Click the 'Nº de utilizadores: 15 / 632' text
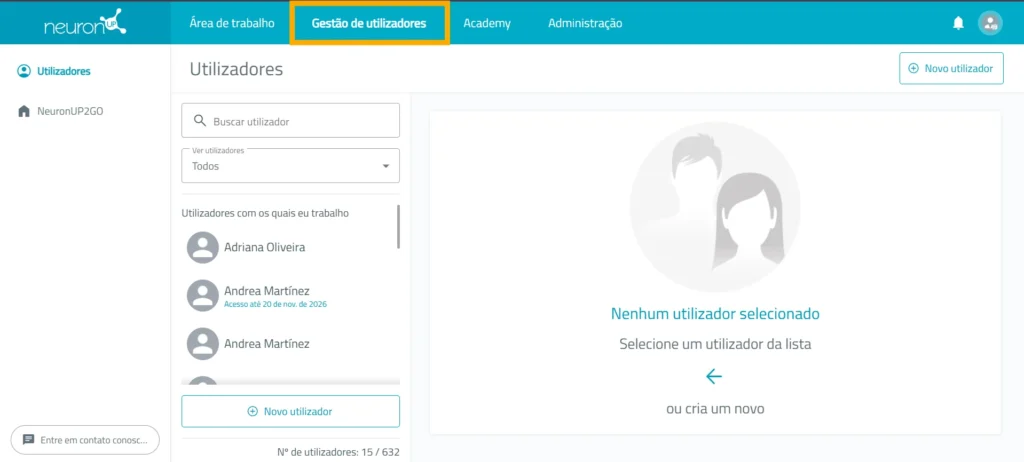The height and width of the screenshot is (462, 1024). (x=338, y=452)
